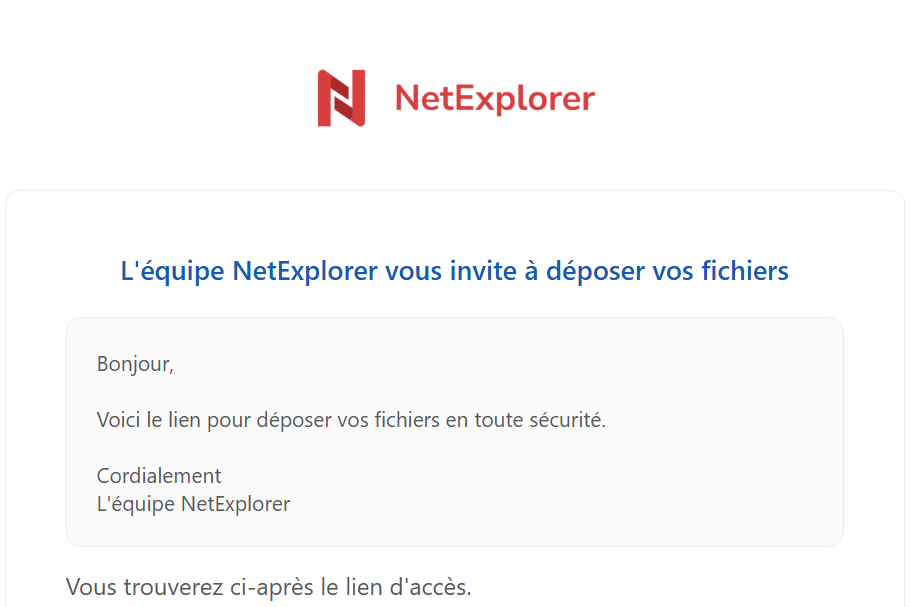
Task: Click the Cordialement closing line
Action: [159, 476]
